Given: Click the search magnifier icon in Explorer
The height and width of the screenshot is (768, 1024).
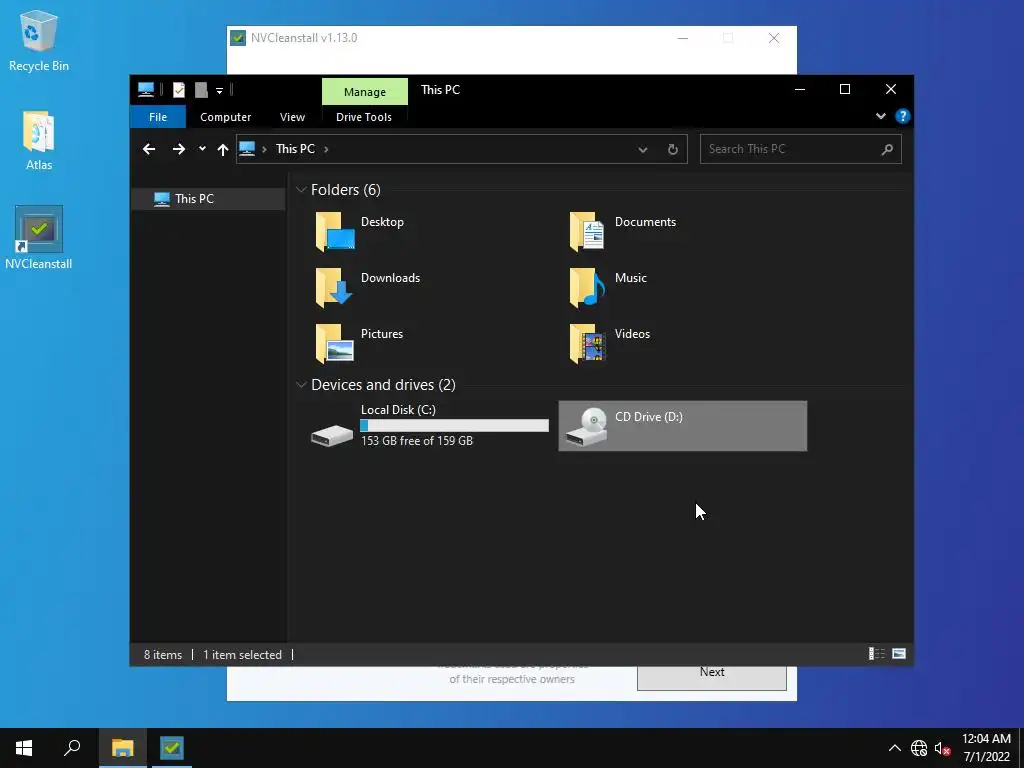Looking at the screenshot, I should tap(887, 150).
